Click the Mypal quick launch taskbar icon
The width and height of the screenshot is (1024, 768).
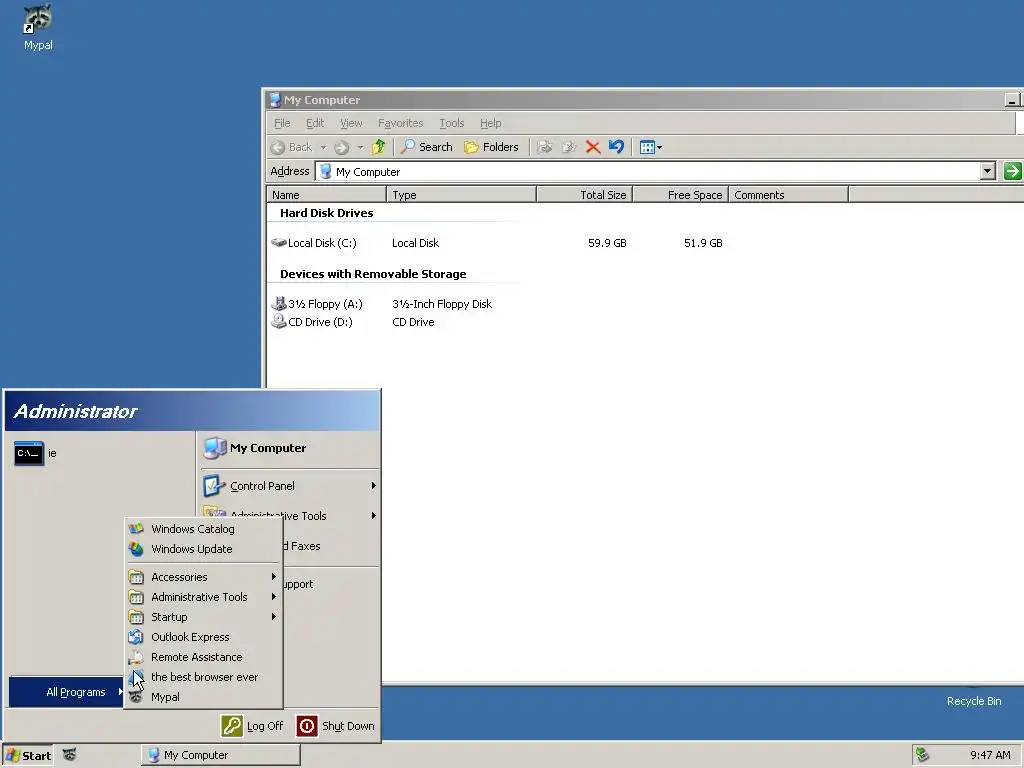69,755
